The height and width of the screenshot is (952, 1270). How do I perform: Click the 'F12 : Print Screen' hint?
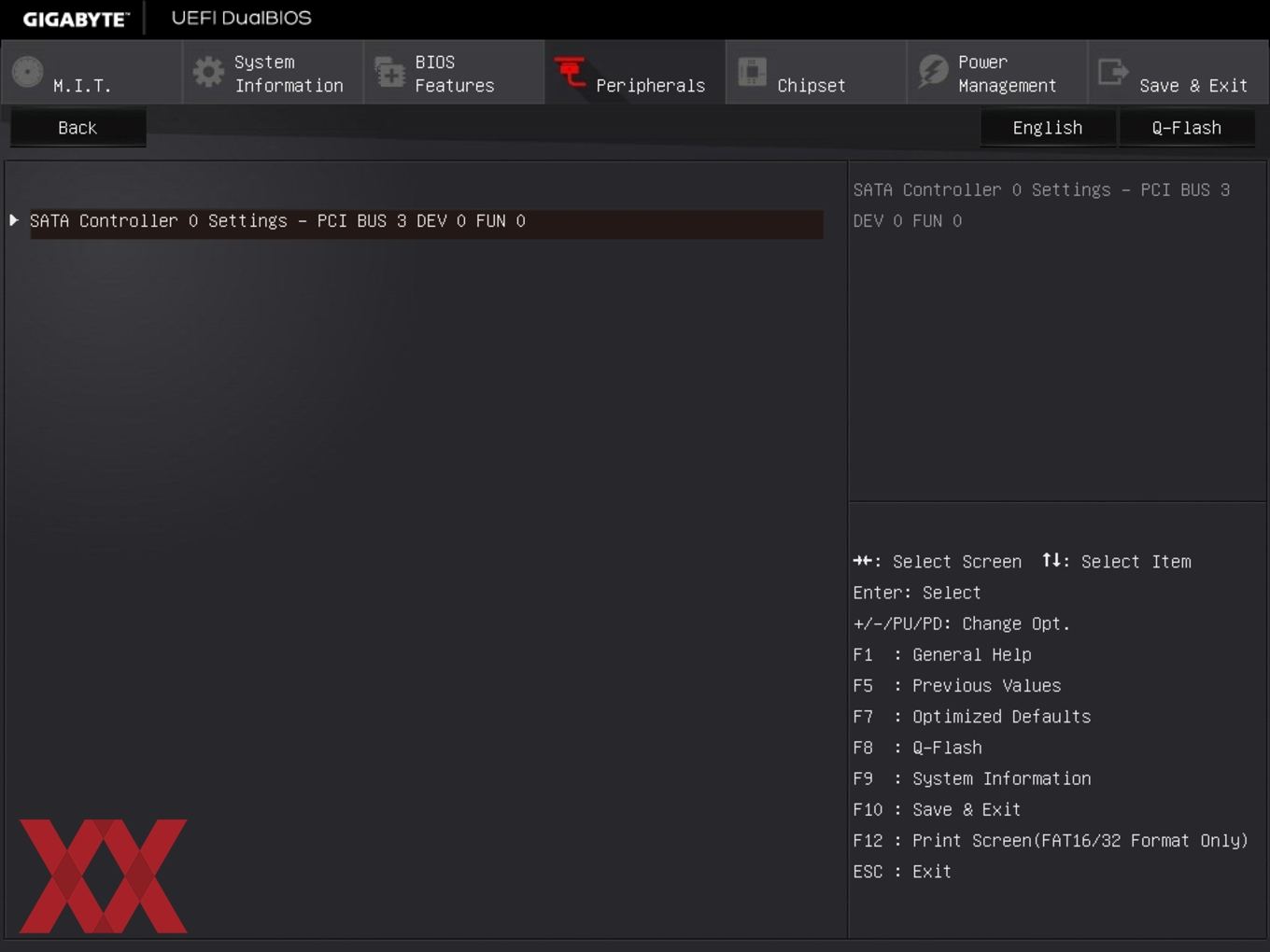pos(1051,840)
